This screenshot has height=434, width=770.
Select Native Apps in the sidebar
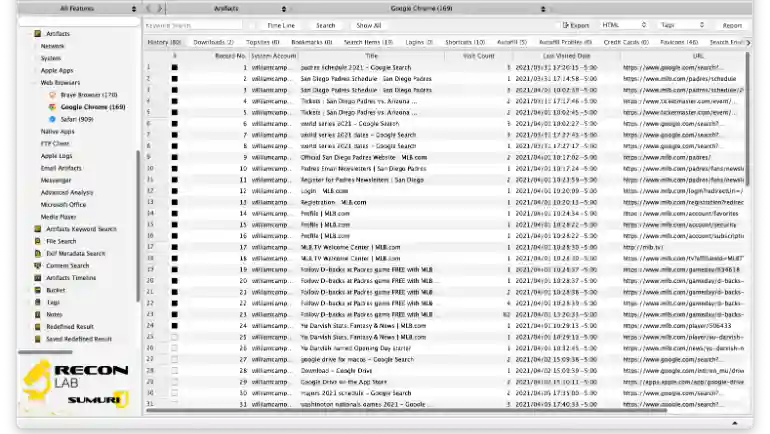point(57,131)
